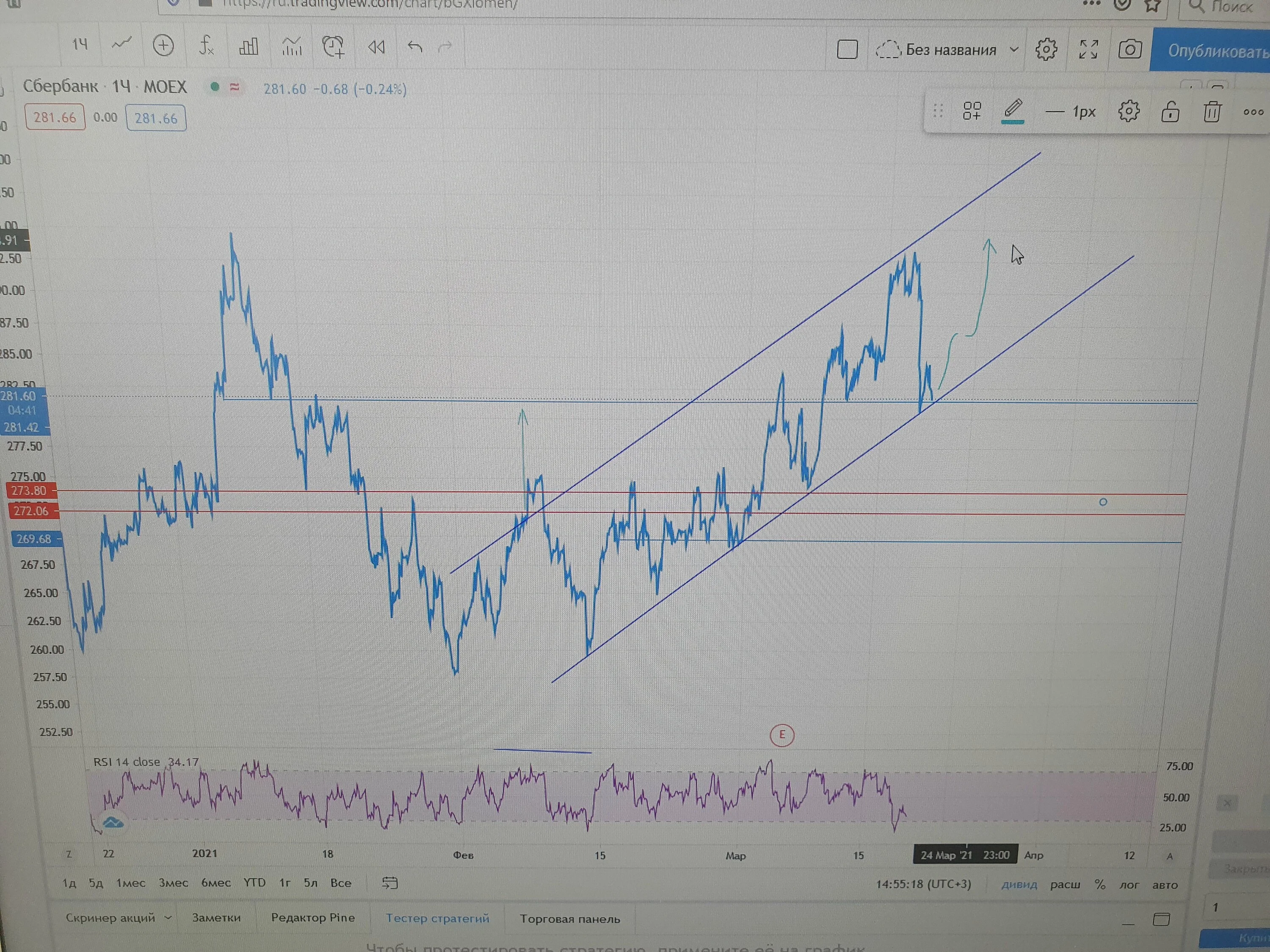Take a chart snapshot with the camera icon
1270x952 pixels.
(1129, 50)
